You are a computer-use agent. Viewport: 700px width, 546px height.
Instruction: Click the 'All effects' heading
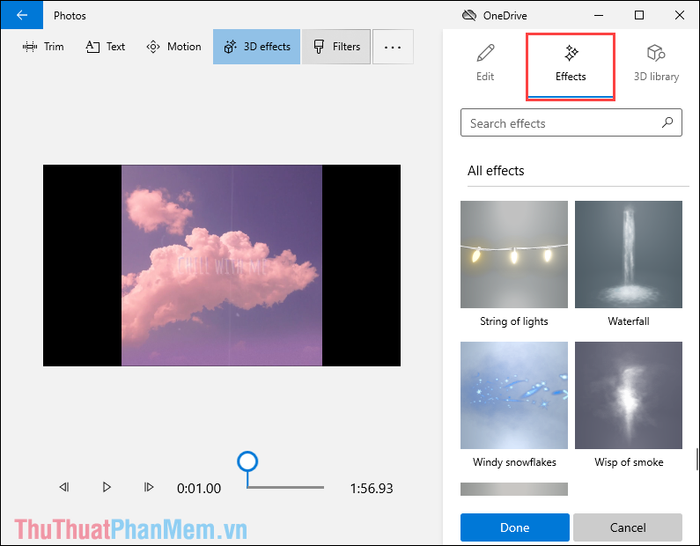point(496,171)
